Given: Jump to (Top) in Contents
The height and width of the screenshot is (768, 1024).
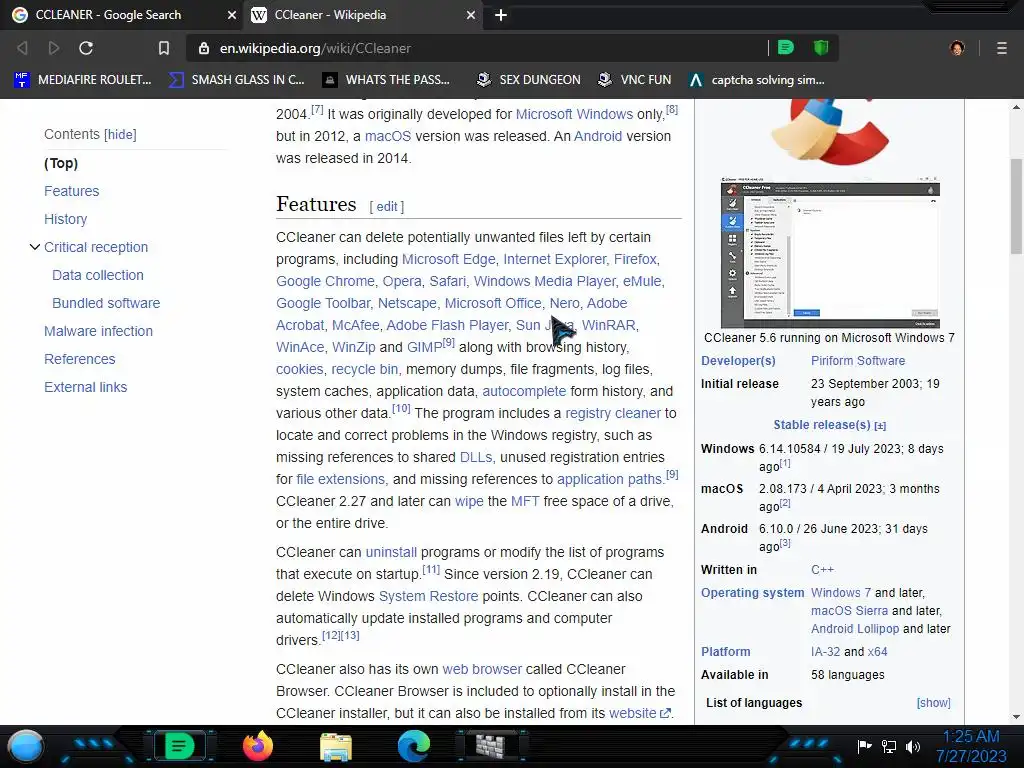Looking at the screenshot, I should pyautogui.click(x=61, y=163).
